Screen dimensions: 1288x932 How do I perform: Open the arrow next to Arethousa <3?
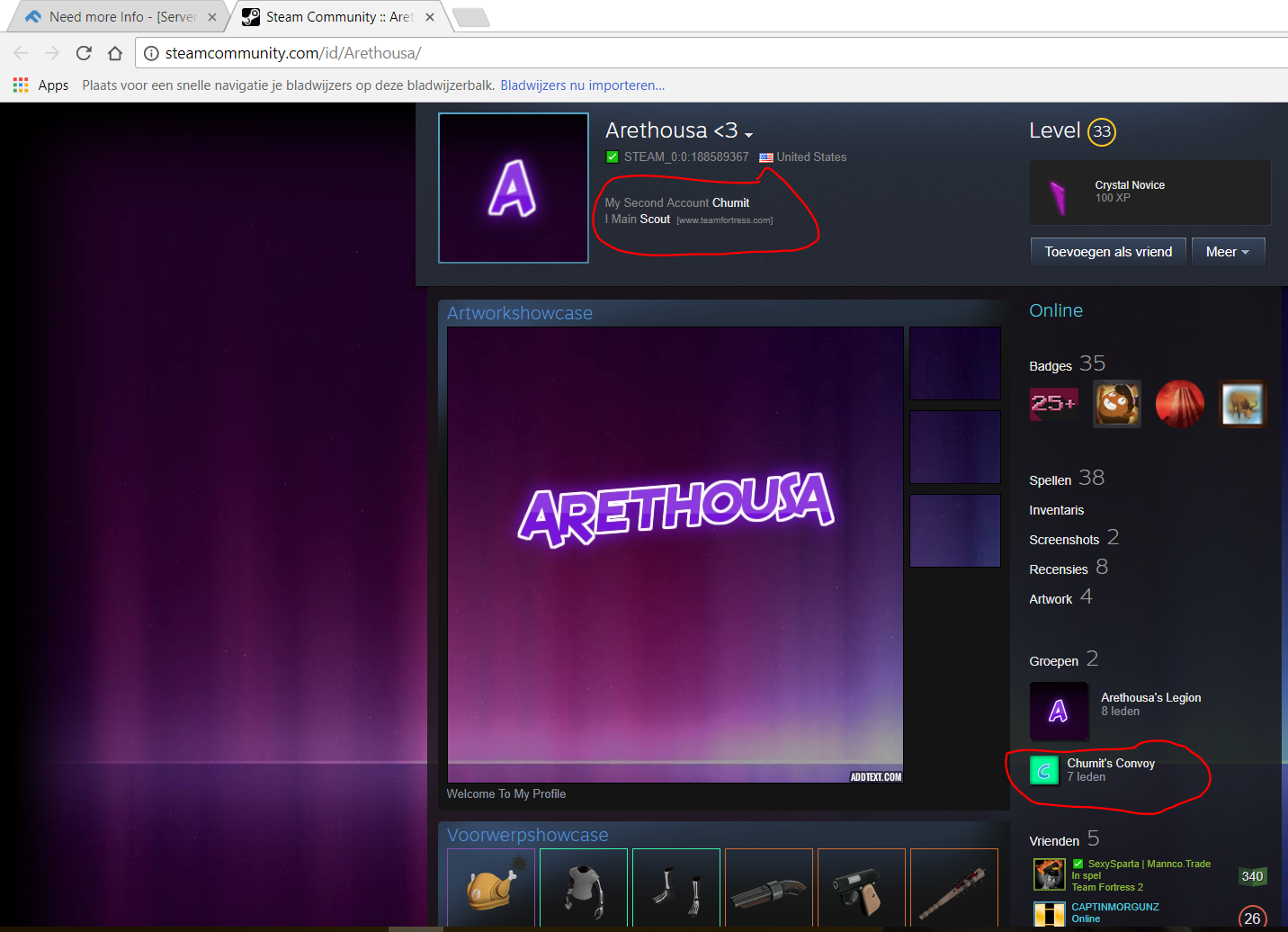point(748,135)
